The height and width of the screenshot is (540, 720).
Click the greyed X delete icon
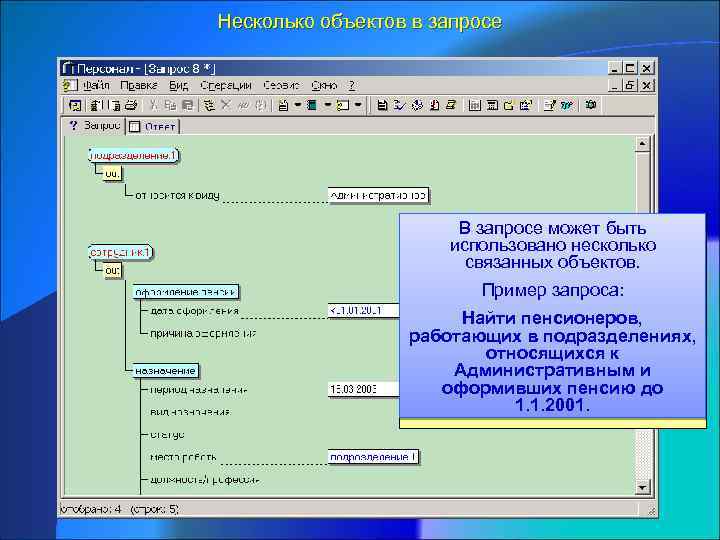point(225,106)
